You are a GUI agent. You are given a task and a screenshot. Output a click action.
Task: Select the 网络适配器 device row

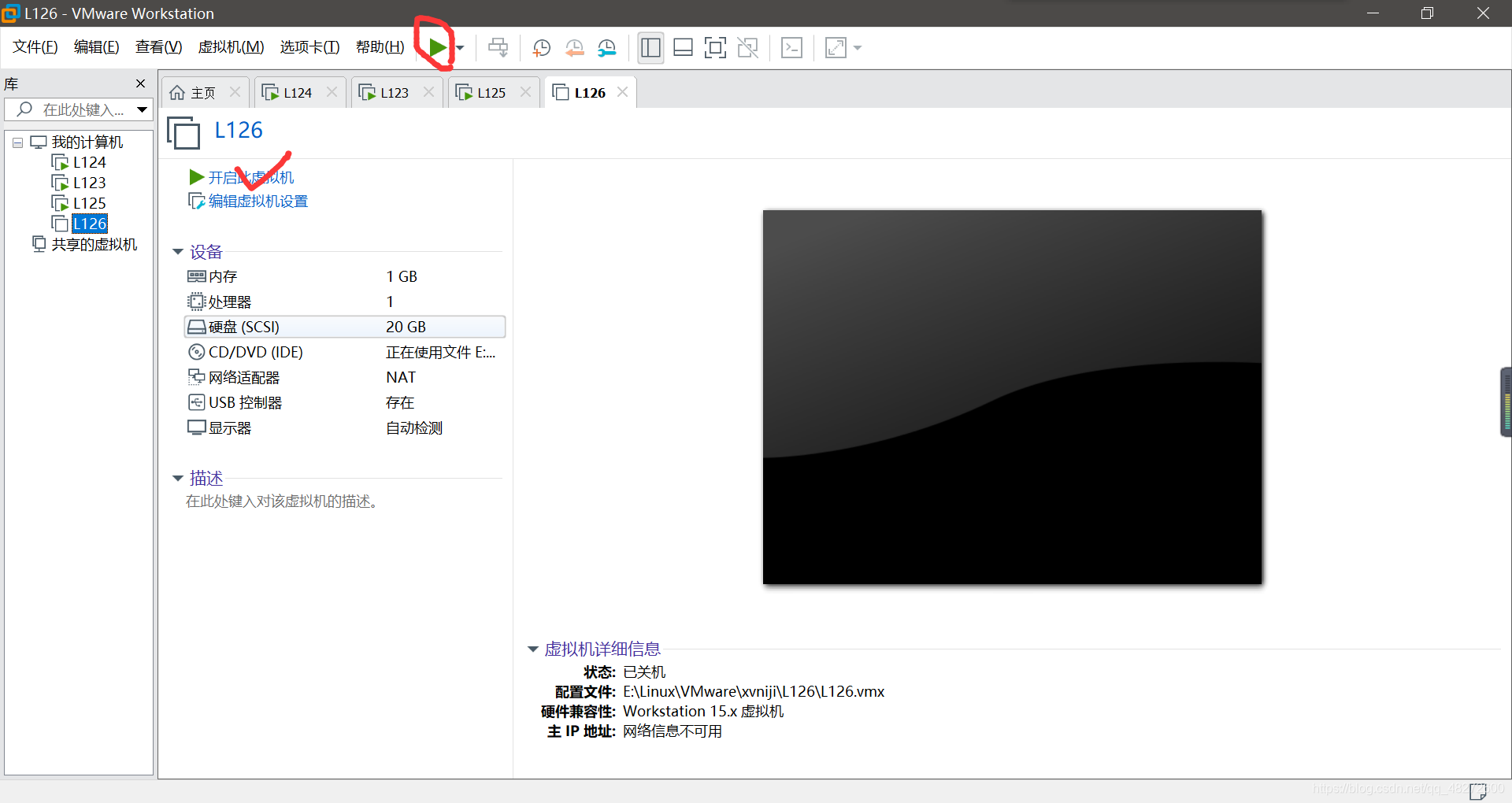pos(345,377)
